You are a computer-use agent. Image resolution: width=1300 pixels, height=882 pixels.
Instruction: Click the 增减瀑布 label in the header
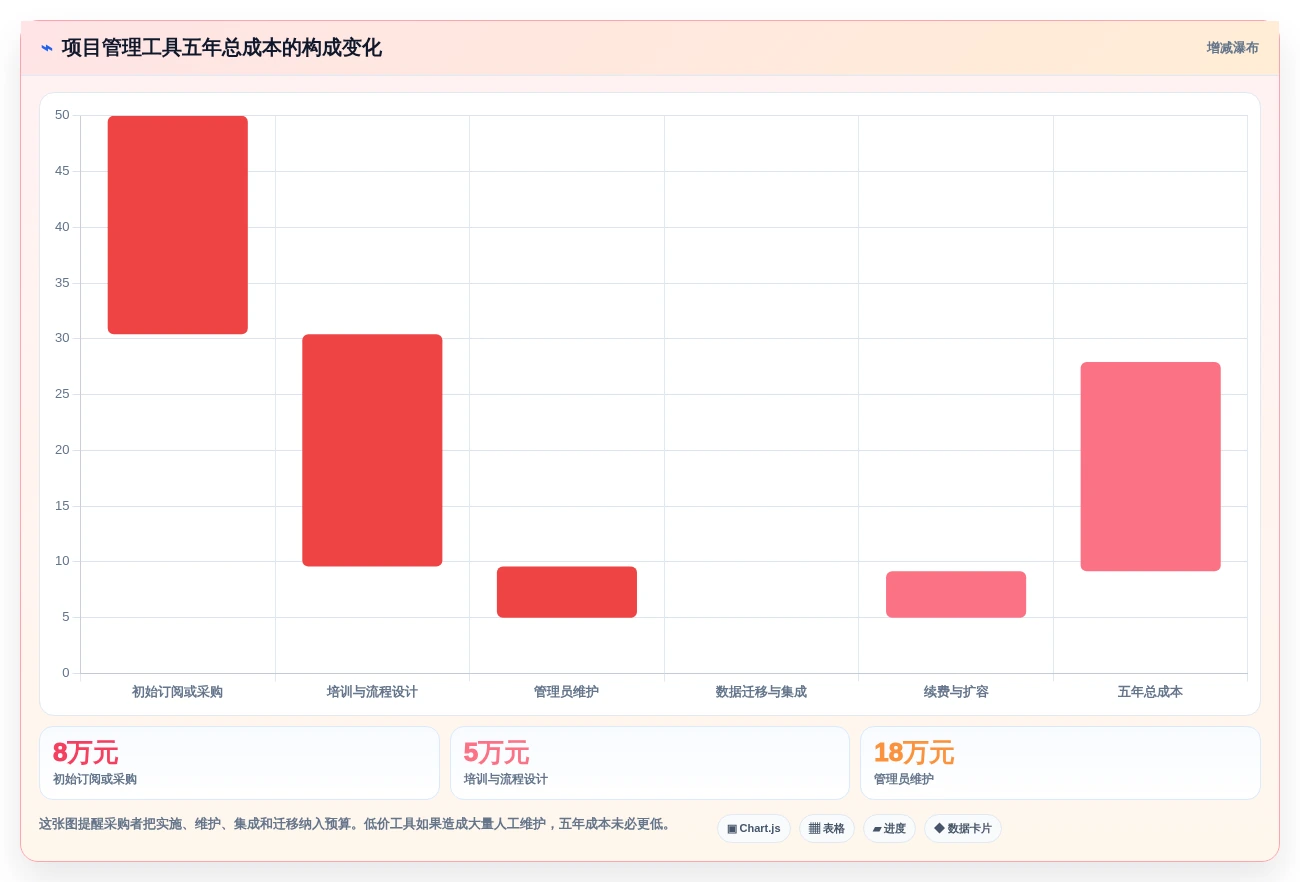1232,48
